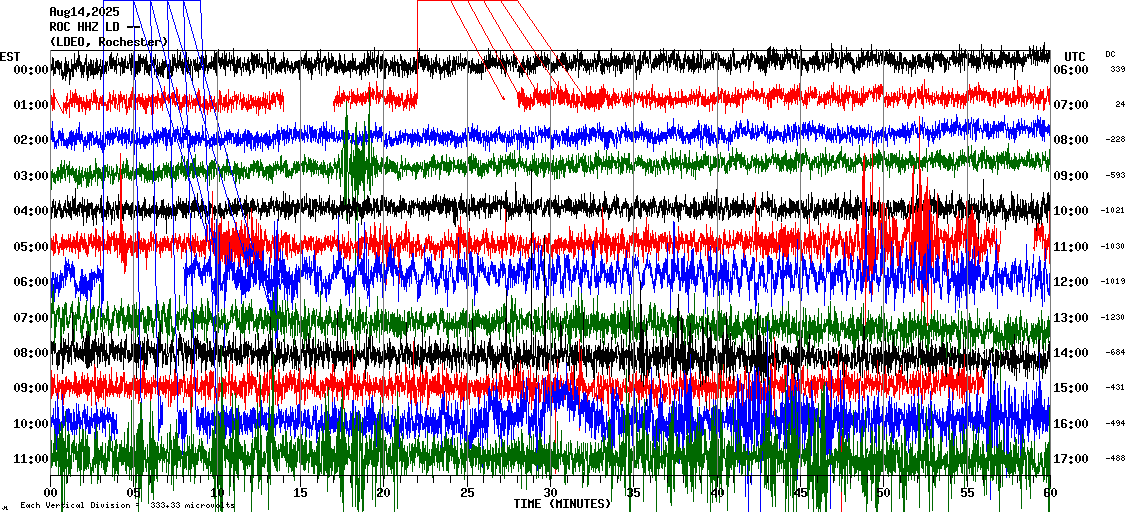The image size is (1130, 519).
Task: Click the TIME (MINUTES) axis title
Action: pos(561,504)
